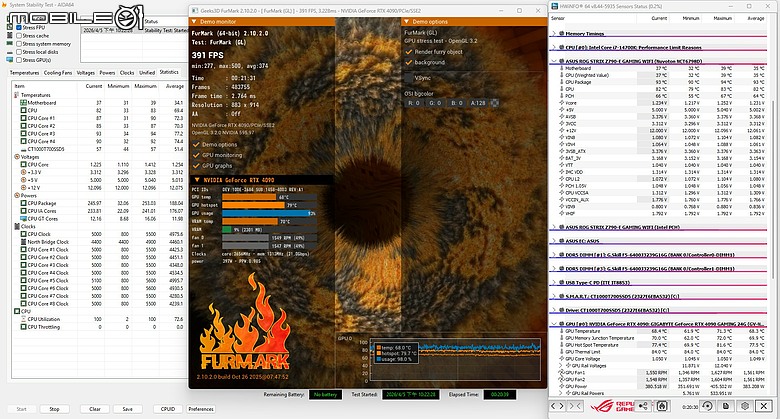Collapse GPU RTX 4090 sensor group
This screenshot has height=419, width=780.
point(554,324)
